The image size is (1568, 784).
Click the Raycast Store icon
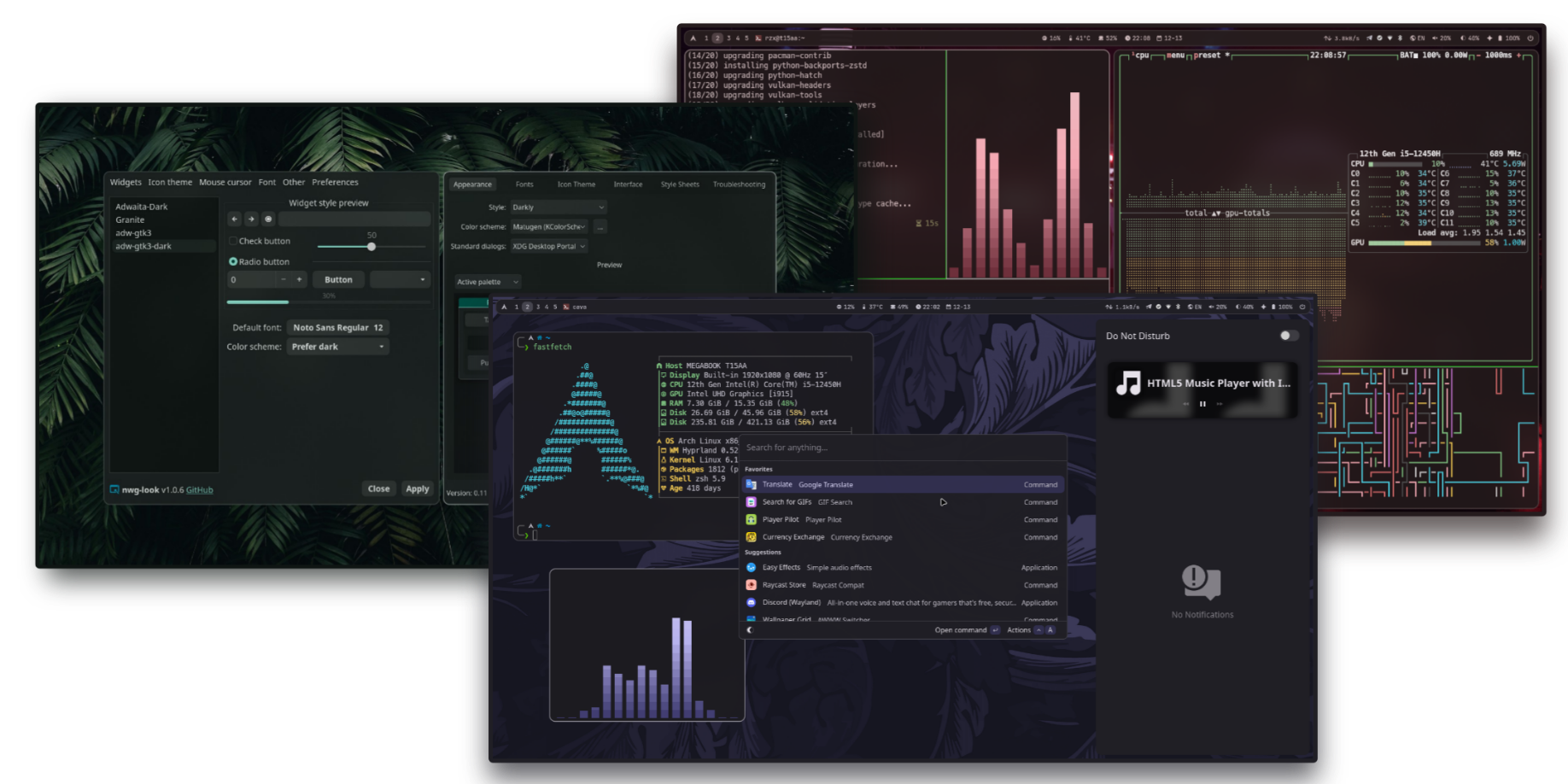coord(752,585)
